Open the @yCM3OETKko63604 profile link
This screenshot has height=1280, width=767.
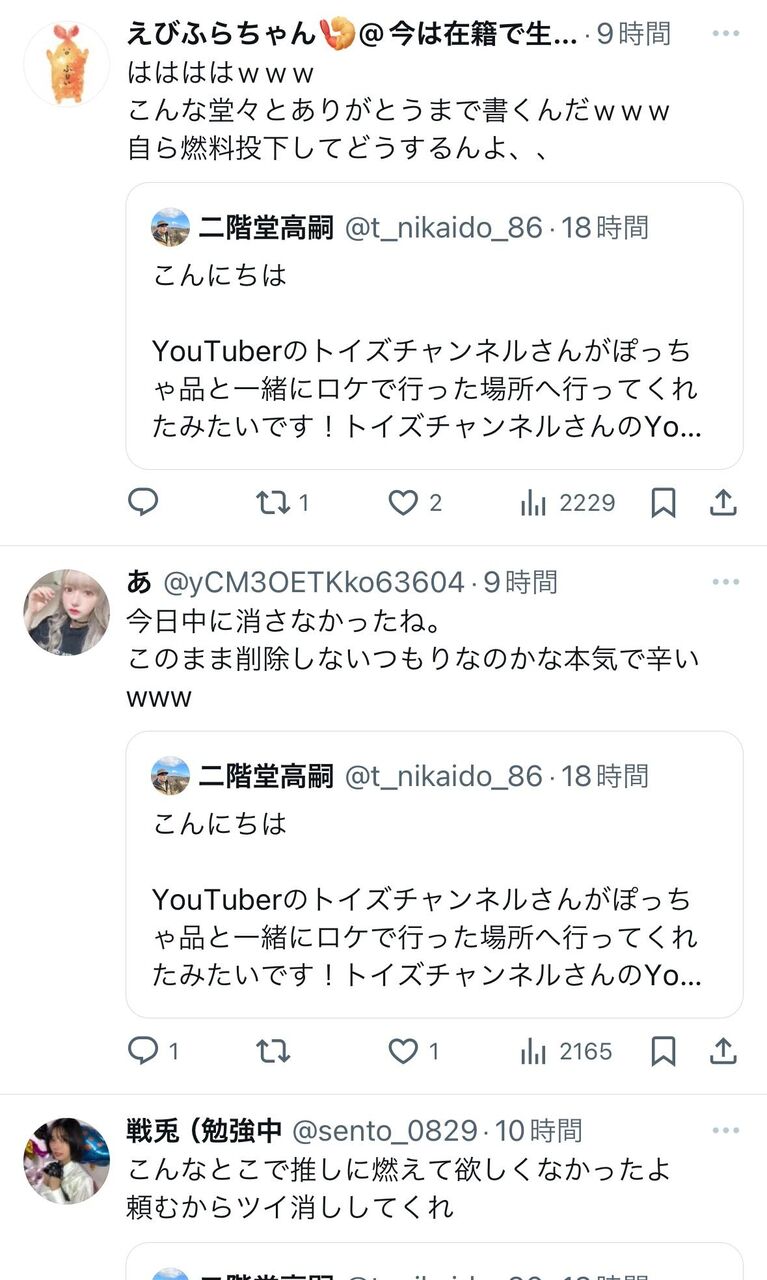coord(313,582)
